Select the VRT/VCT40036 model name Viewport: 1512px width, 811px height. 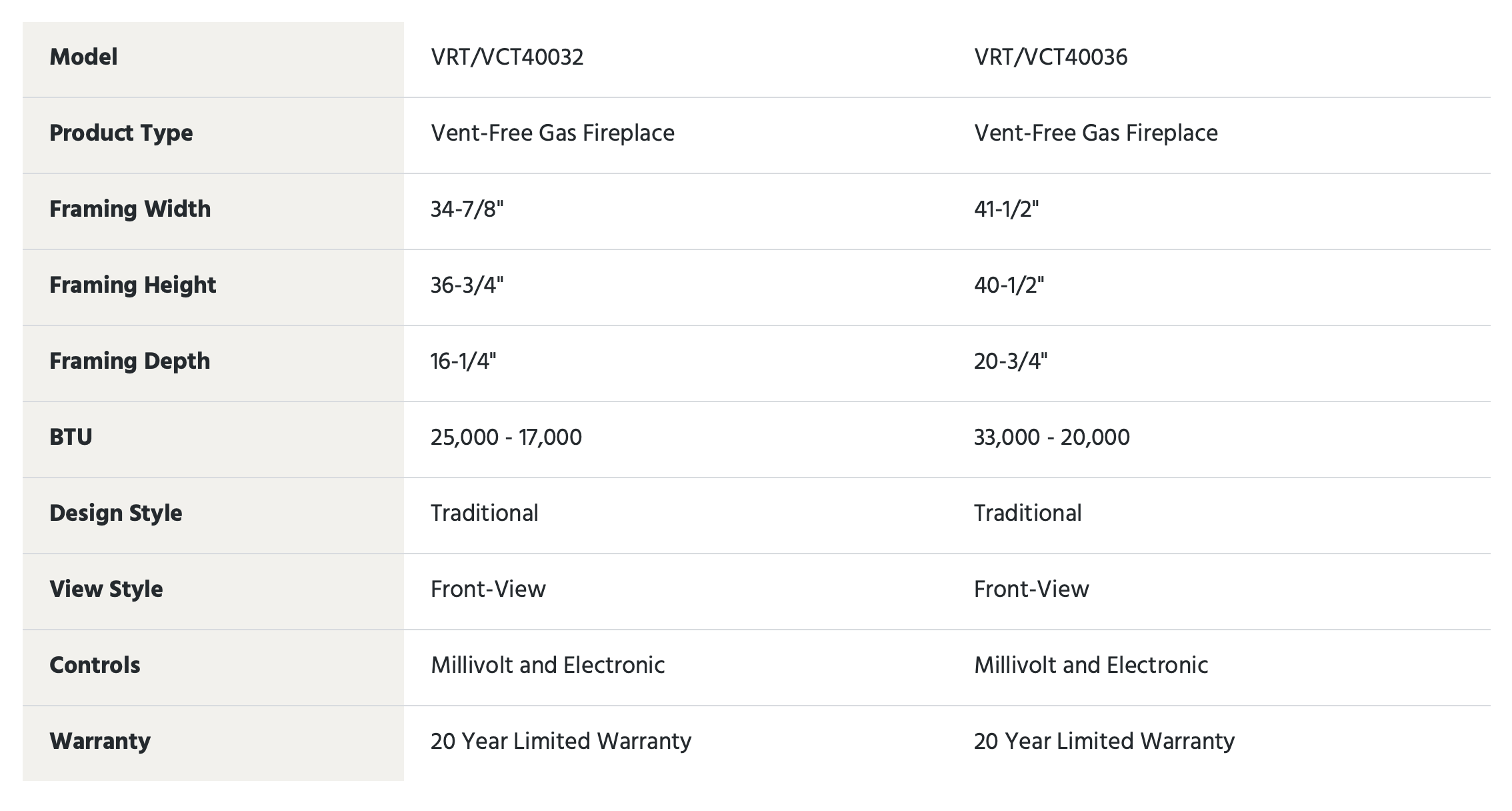point(1051,57)
